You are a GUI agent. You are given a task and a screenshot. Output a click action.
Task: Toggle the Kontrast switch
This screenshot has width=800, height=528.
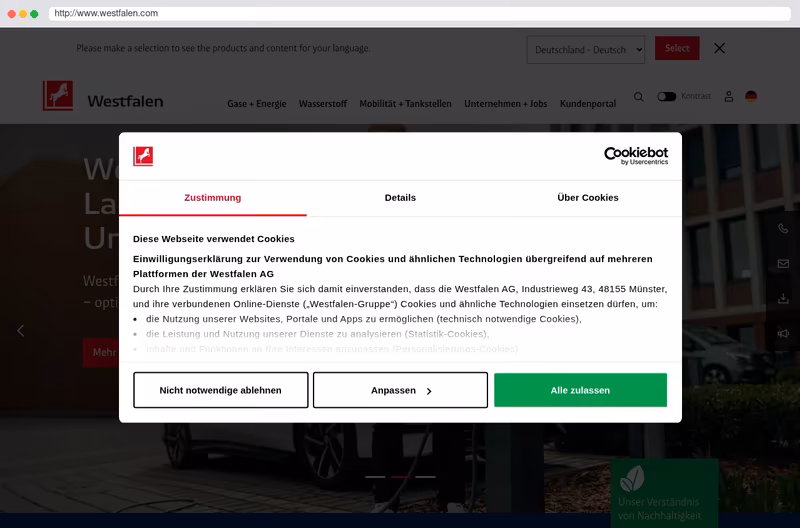[x=666, y=96]
